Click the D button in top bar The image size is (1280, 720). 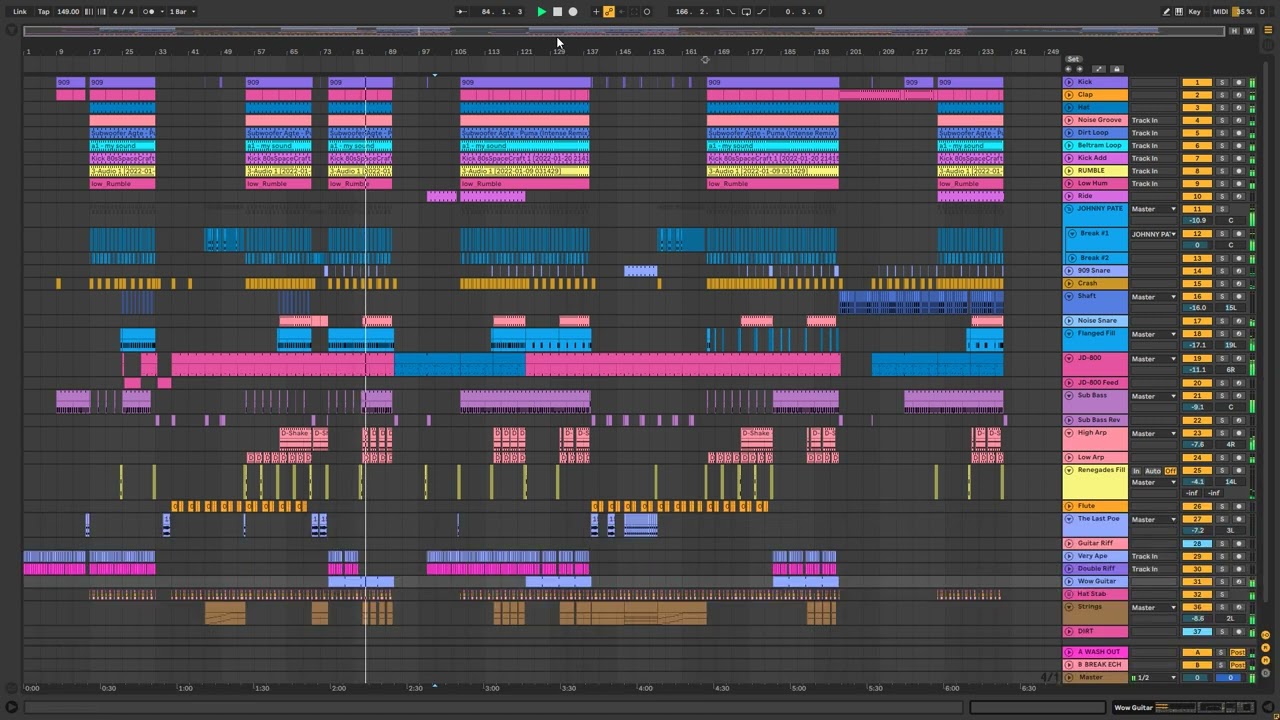[1264, 12]
